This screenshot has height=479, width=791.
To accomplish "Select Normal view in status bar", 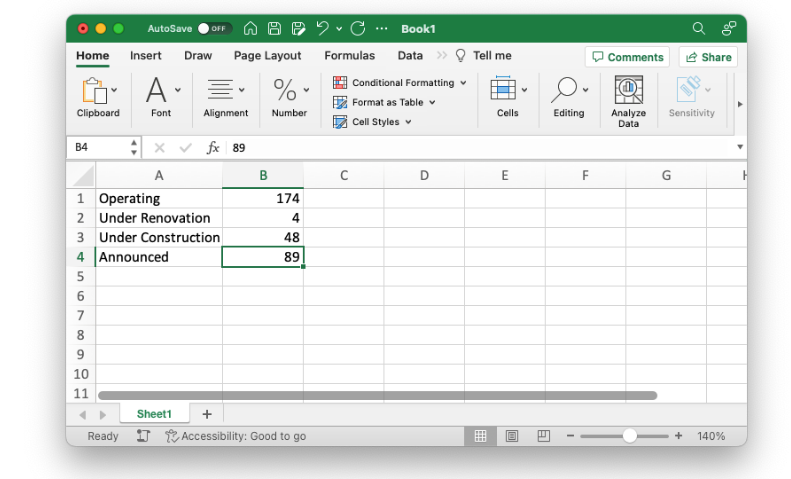I will (x=480, y=436).
